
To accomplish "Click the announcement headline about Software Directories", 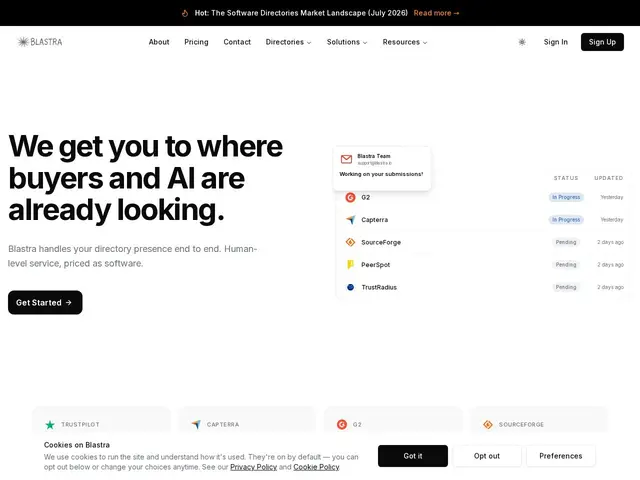I will pyautogui.click(x=301, y=13).
